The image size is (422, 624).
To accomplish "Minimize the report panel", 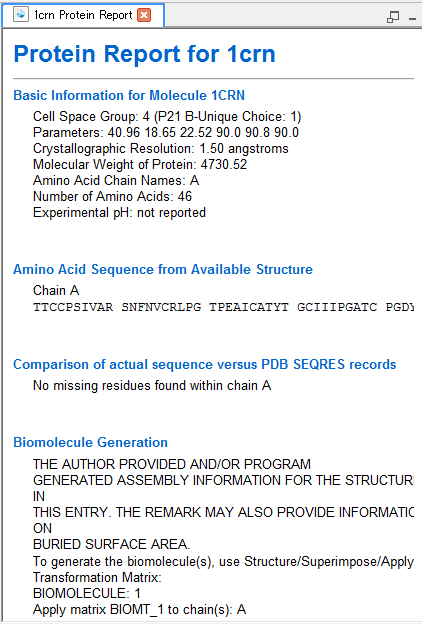I will pyautogui.click(x=412, y=18).
